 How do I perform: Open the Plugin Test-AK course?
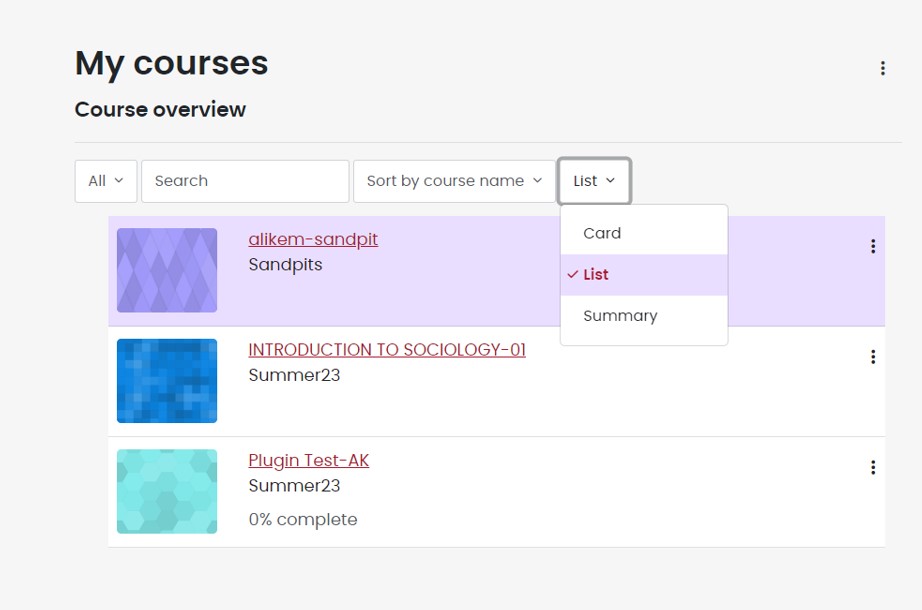(308, 460)
